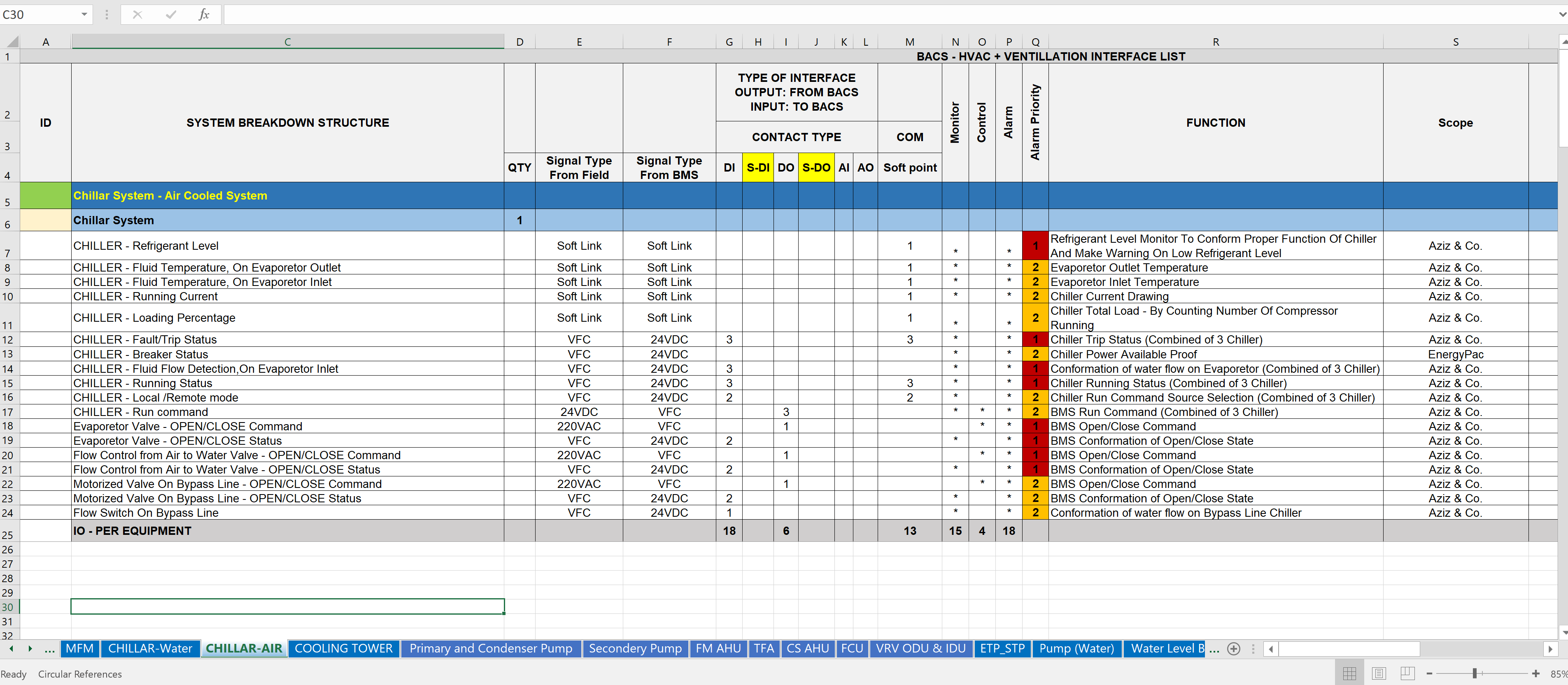Switch to Page Layout view icon
Image resolution: width=1568 pixels, height=685 pixels.
1379,673
